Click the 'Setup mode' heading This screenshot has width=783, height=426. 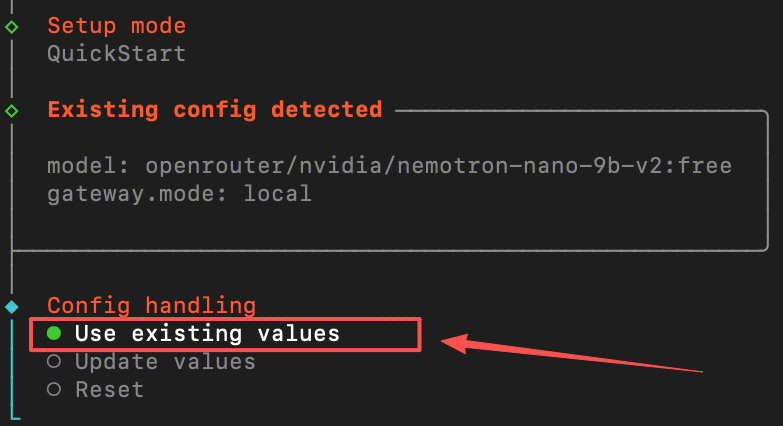(x=116, y=26)
